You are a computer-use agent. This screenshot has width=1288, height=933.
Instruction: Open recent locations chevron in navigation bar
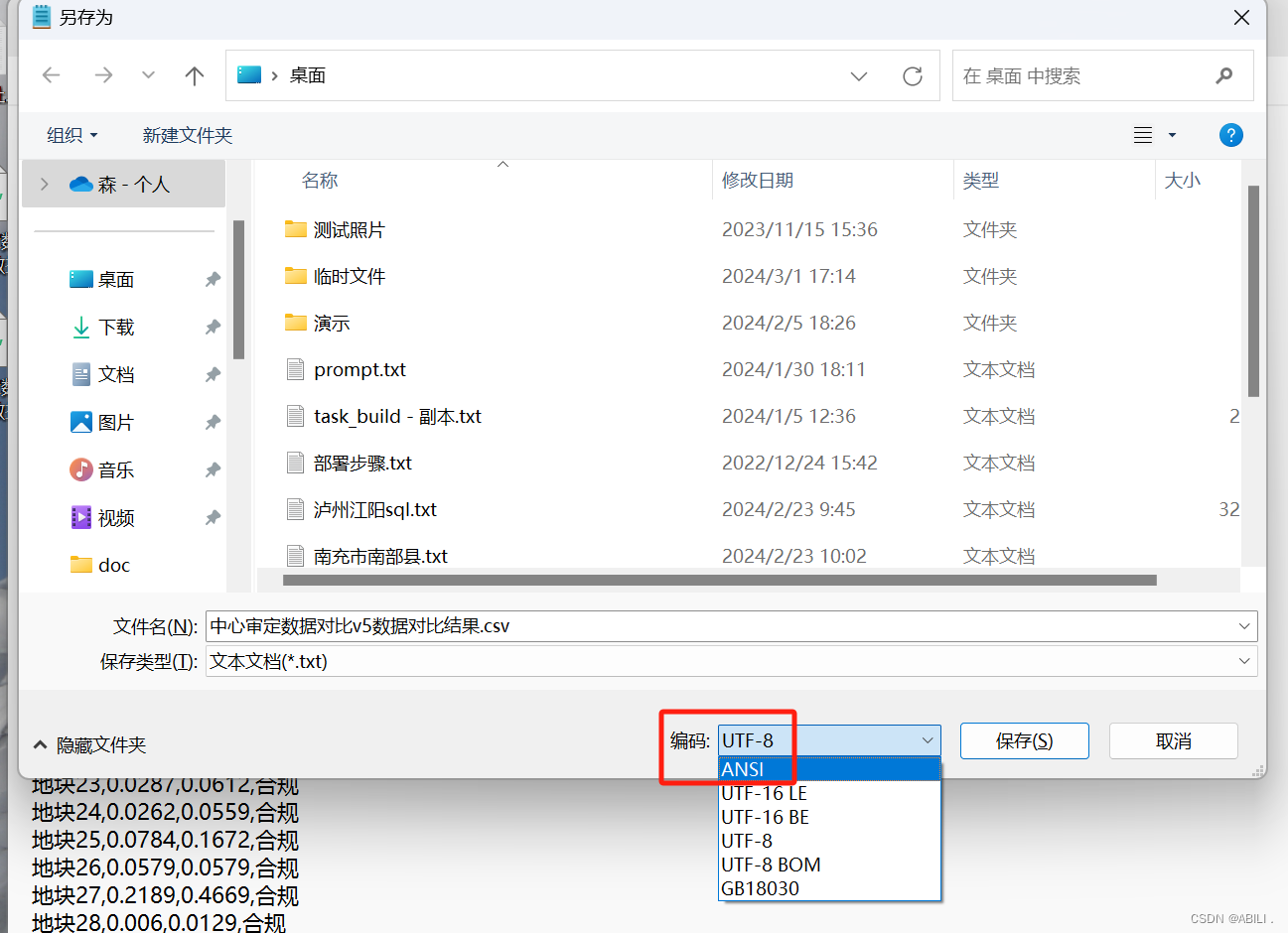point(148,75)
